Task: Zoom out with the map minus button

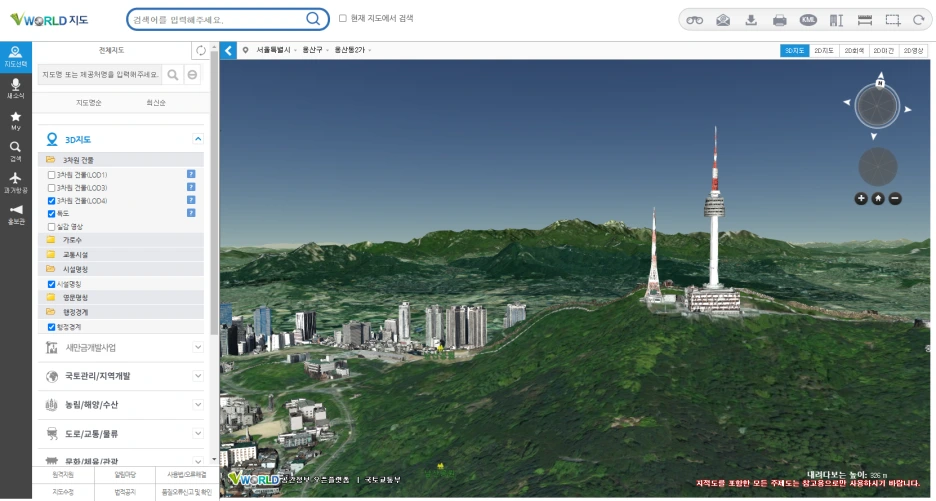Action: 895,199
